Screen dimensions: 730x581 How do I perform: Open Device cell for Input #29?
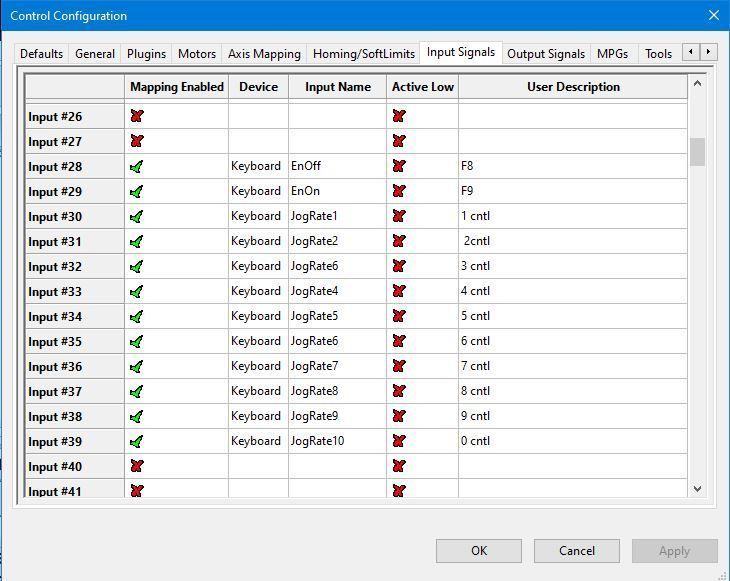click(x=258, y=191)
